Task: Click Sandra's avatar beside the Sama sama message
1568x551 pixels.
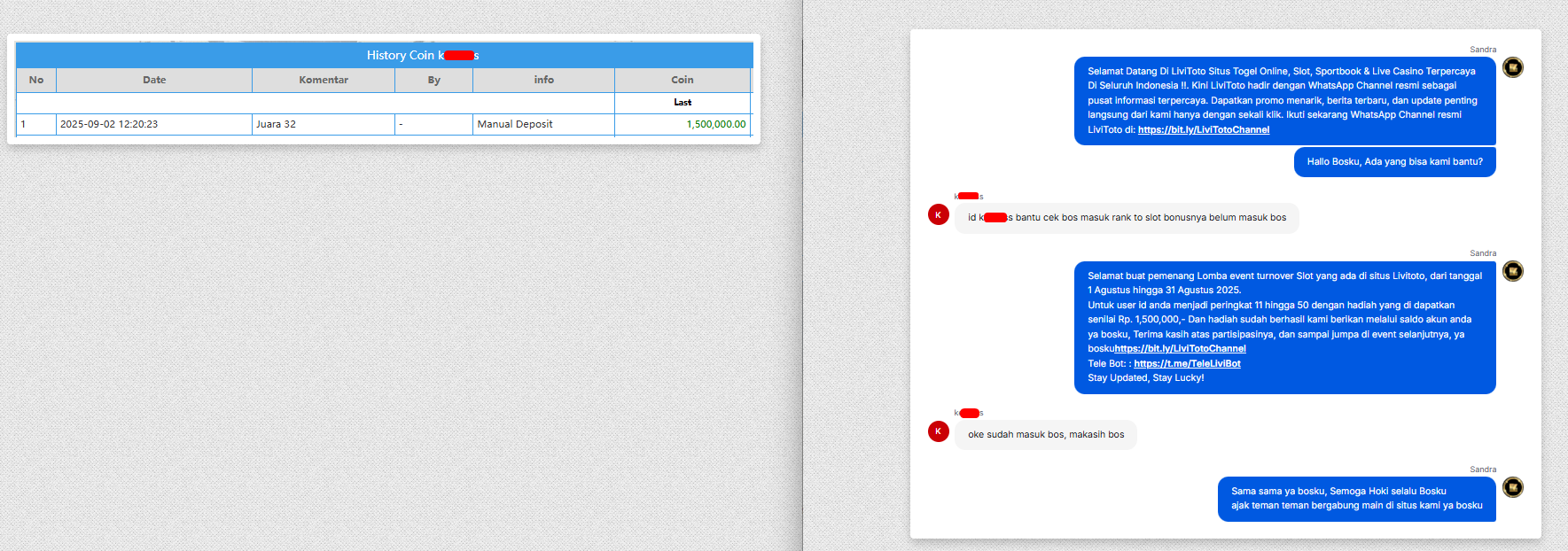Action: click(x=1512, y=487)
